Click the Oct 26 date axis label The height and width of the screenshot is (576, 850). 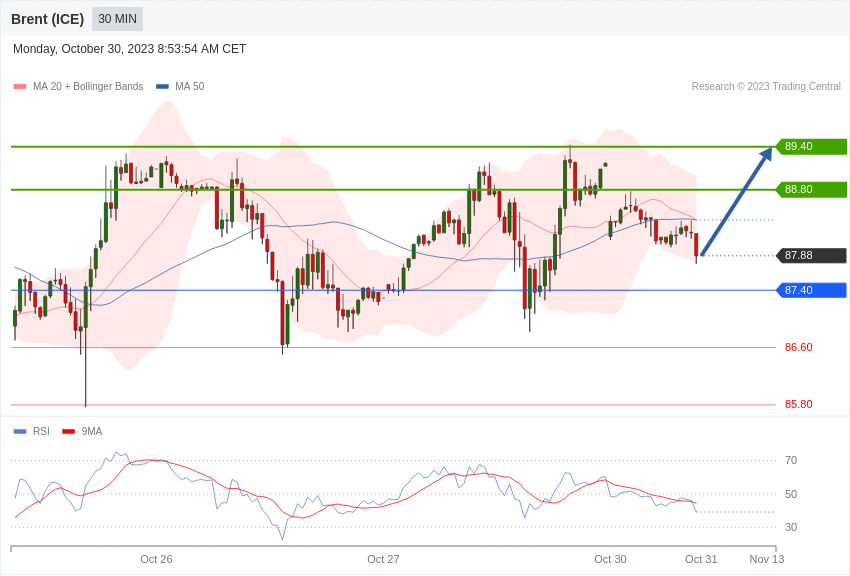coord(156,559)
